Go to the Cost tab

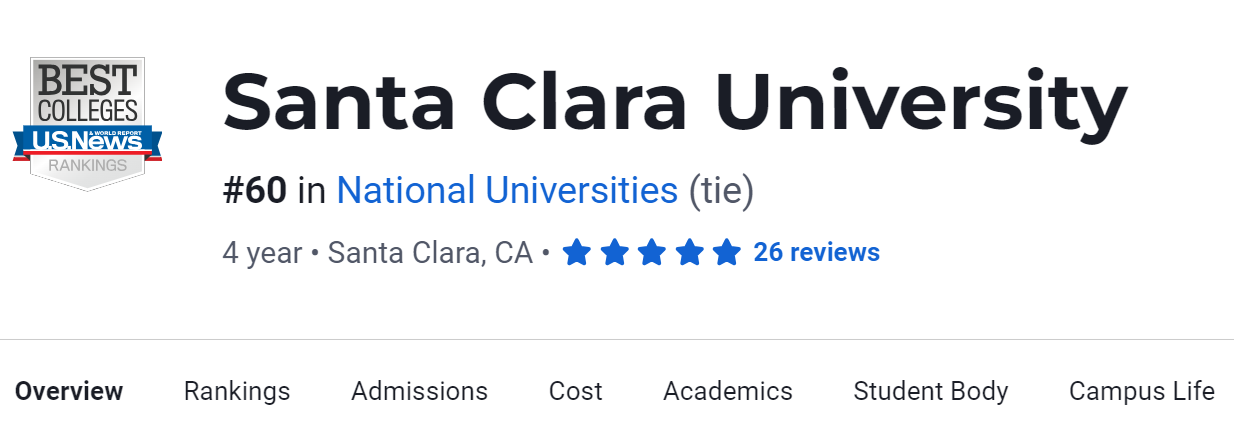[x=576, y=391]
